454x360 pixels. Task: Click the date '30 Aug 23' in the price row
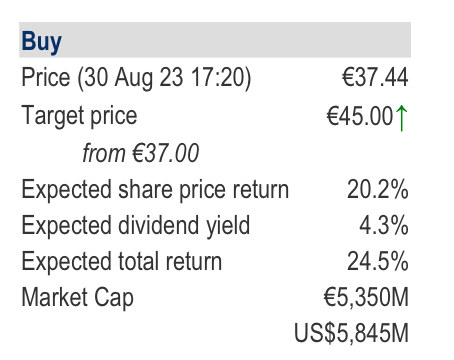[x=133, y=77]
